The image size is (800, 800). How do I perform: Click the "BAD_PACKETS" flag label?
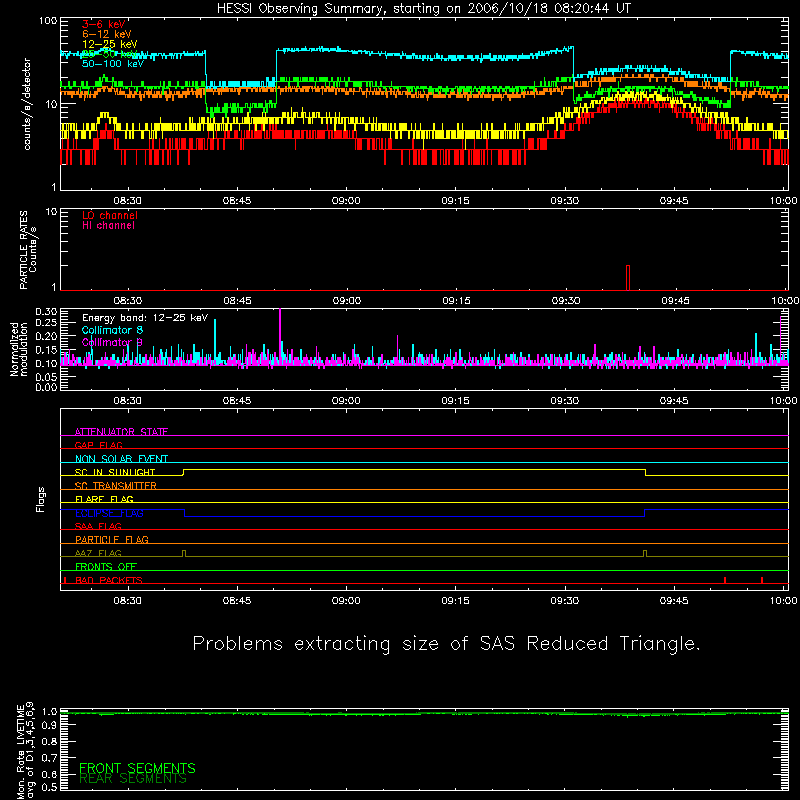(x=109, y=580)
